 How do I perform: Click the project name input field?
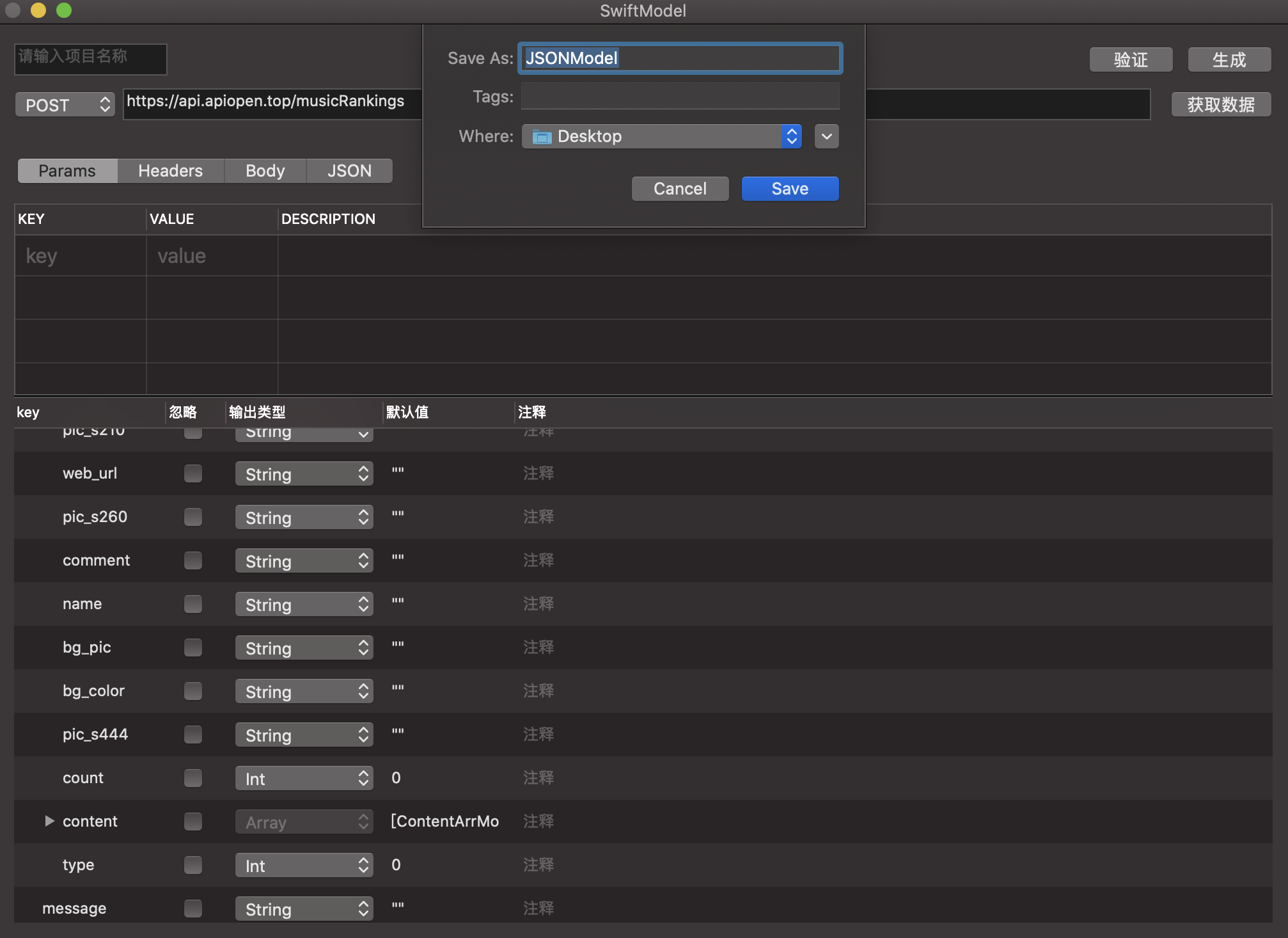click(90, 59)
